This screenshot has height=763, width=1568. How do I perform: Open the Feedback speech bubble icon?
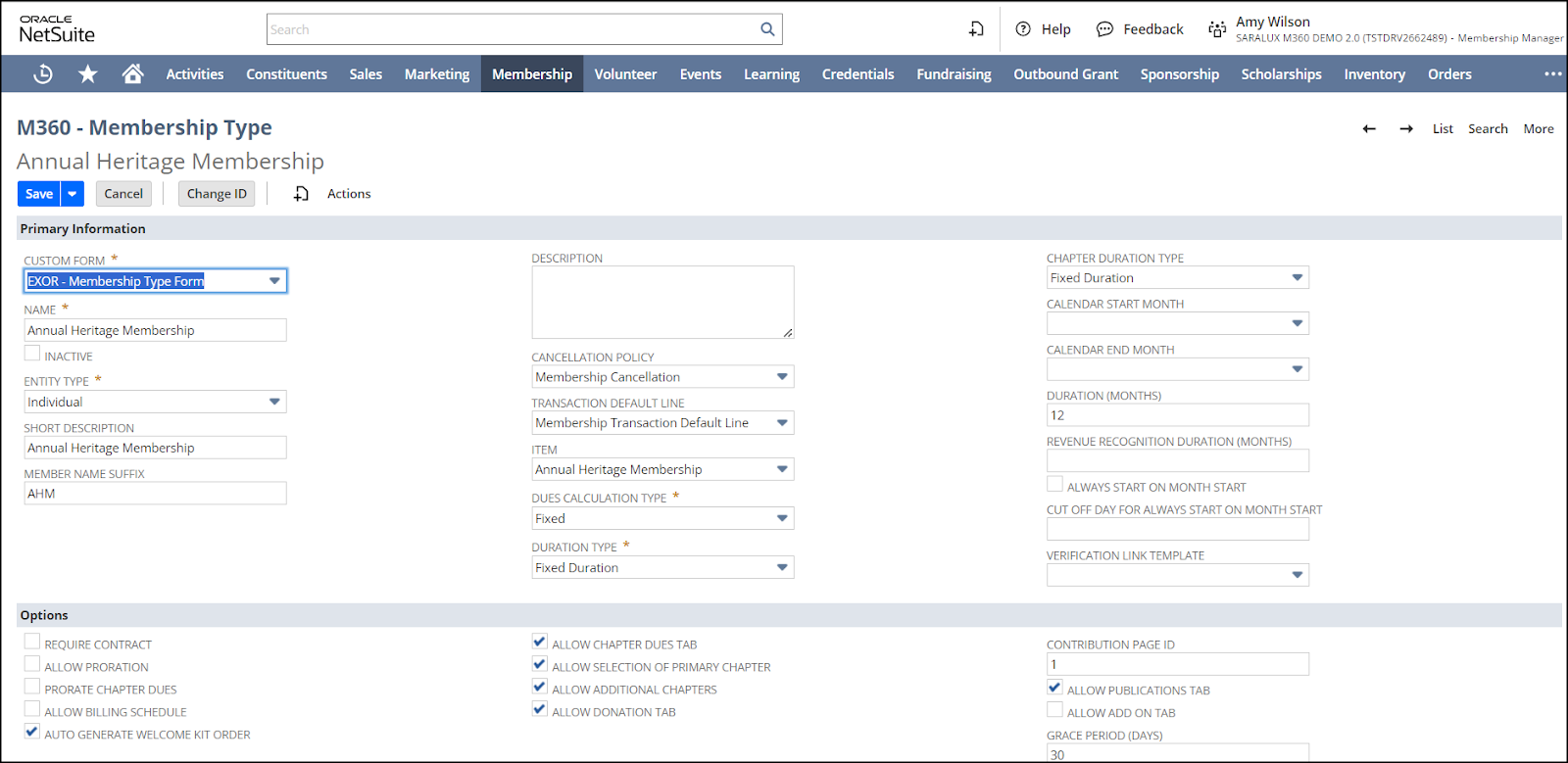tap(1104, 29)
